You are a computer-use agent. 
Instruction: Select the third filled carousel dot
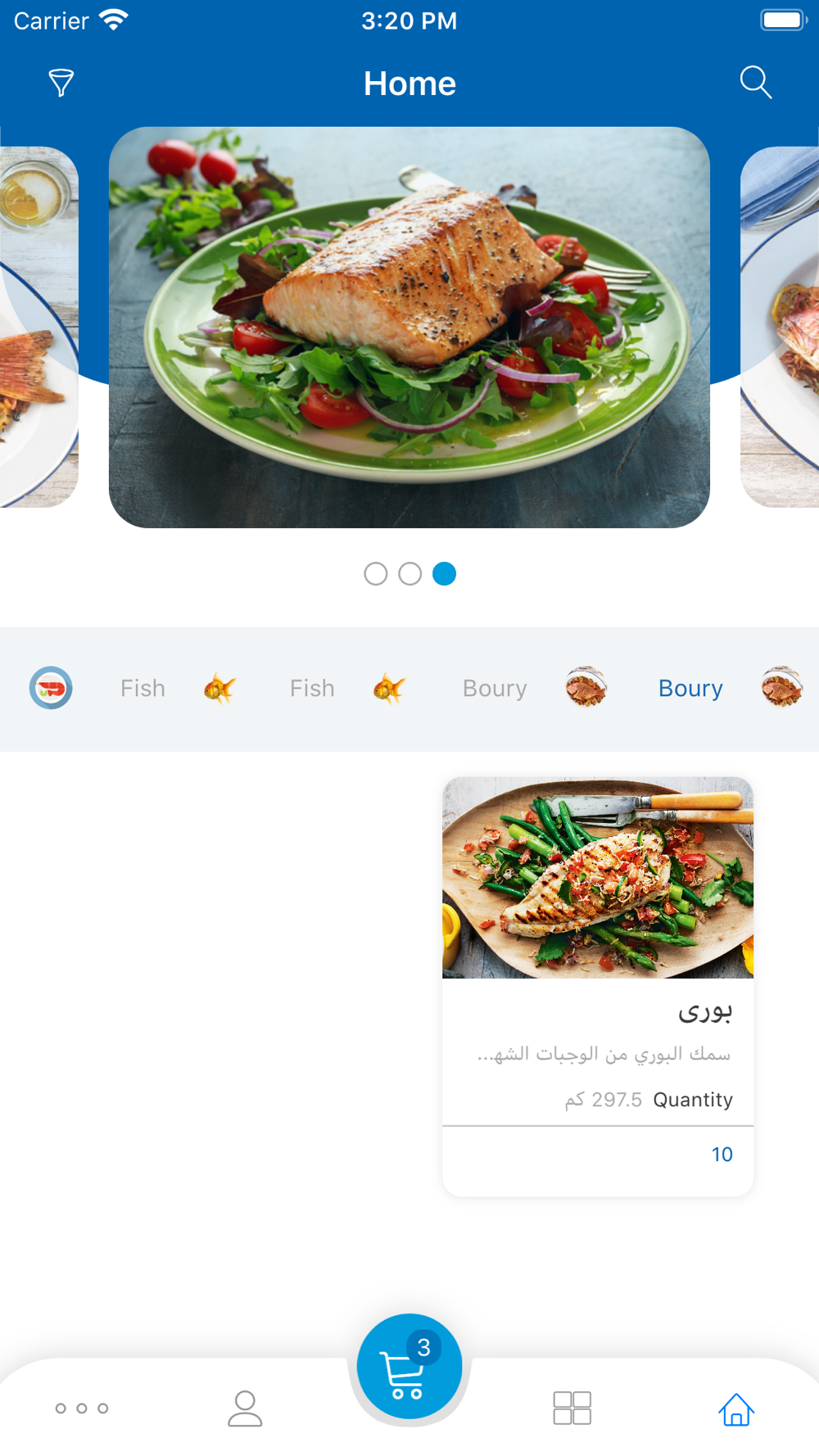point(445,574)
